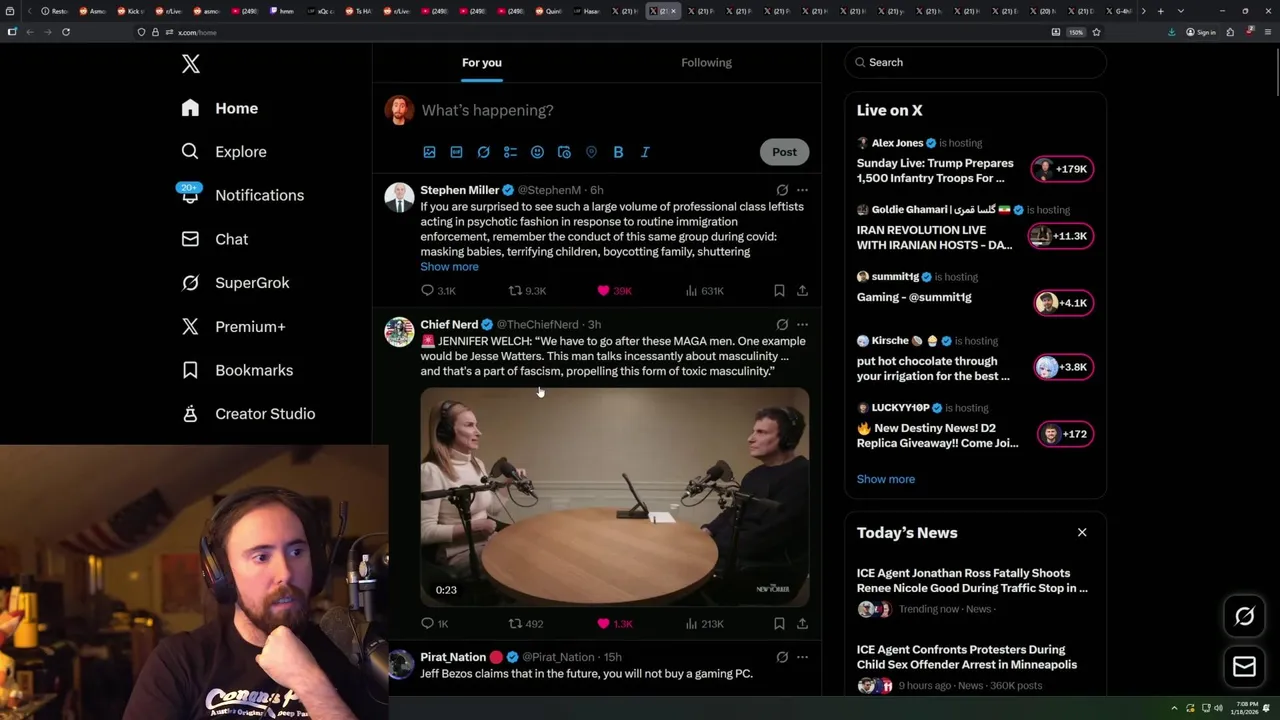This screenshot has width=1280, height=720.
Task: Reply to Stephen Miller's post
Action: tap(438, 291)
